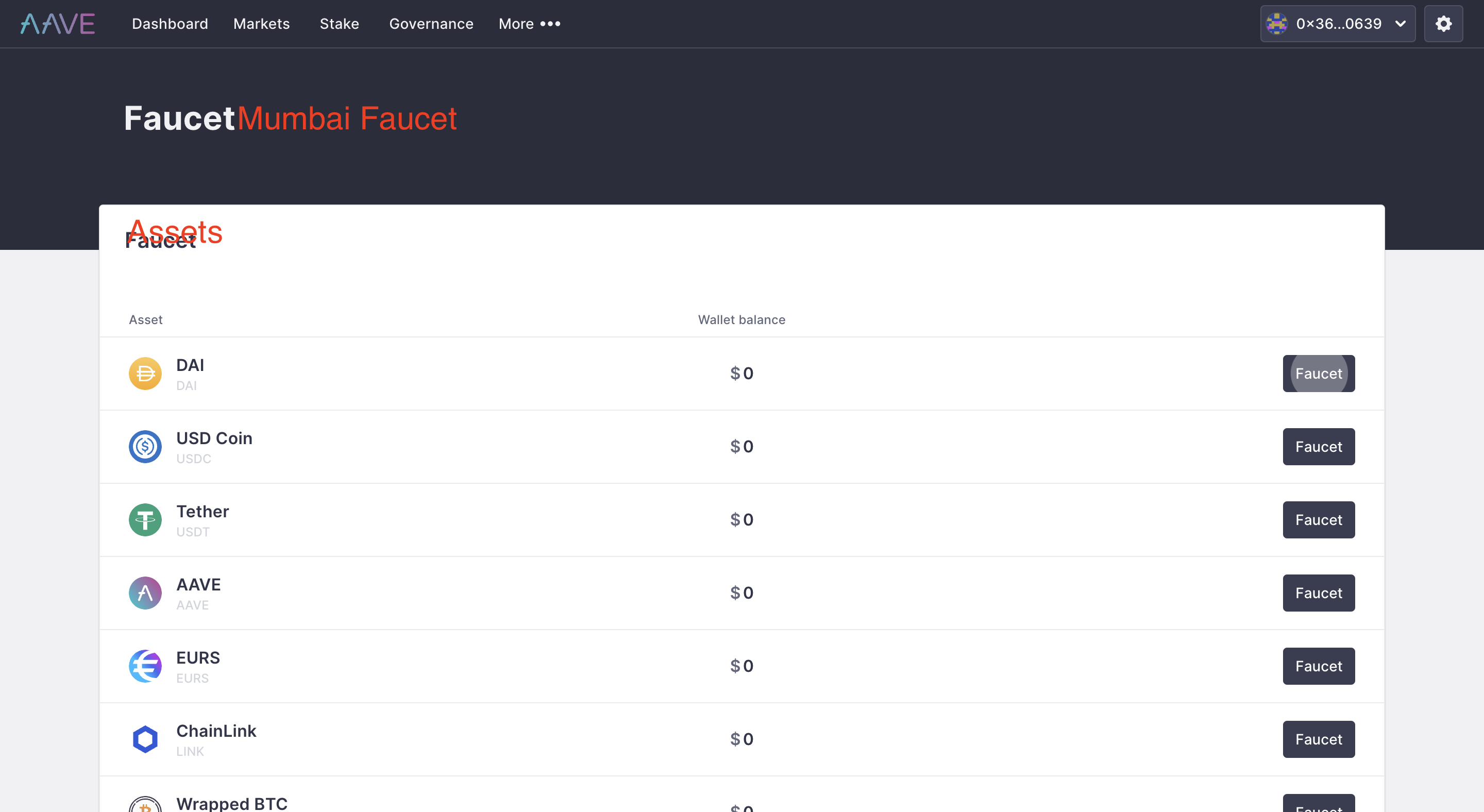
Task: Request AAVE tokens via its Faucet button
Action: [1319, 593]
